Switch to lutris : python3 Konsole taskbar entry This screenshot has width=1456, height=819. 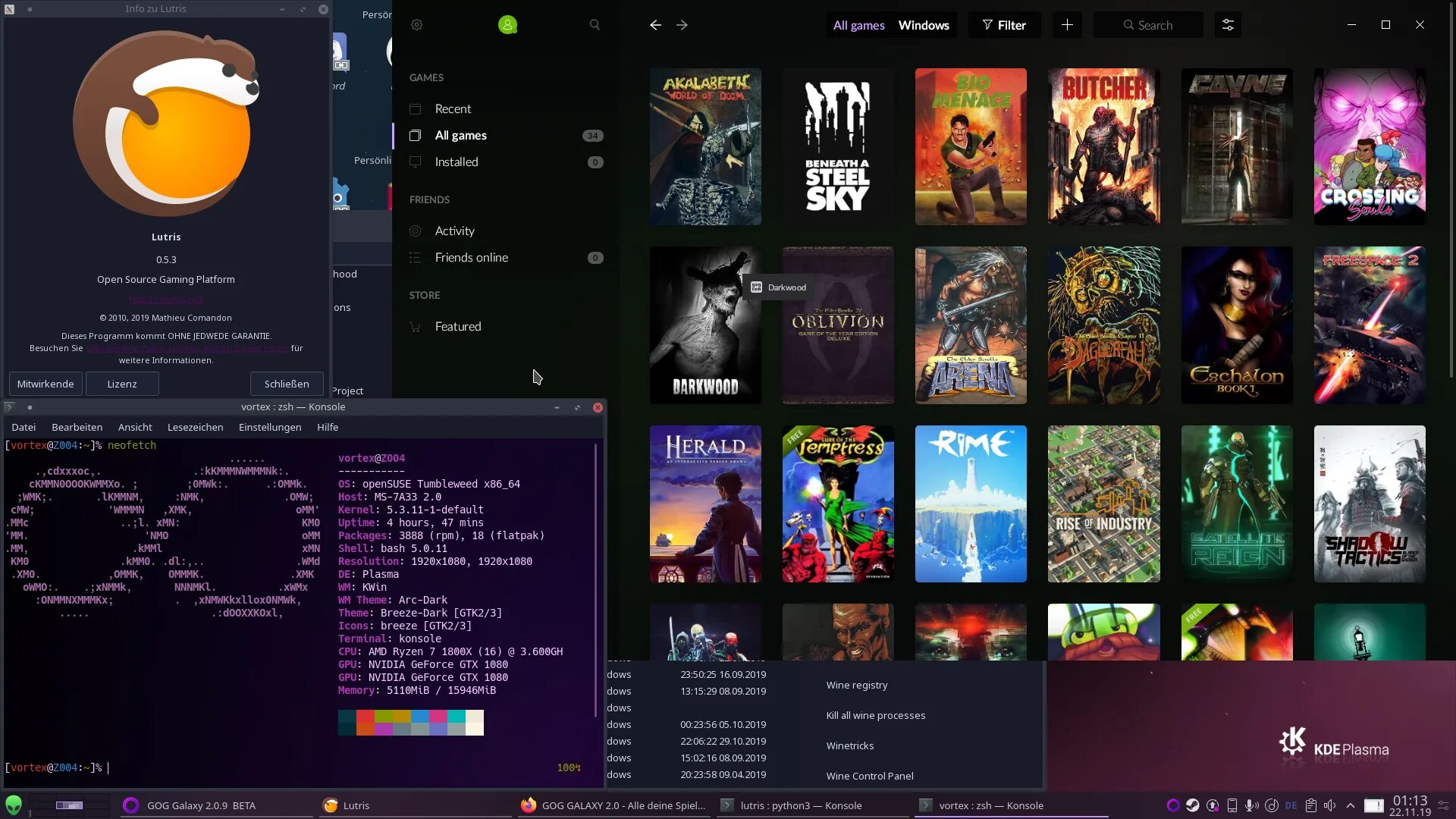click(x=814, y=805)
